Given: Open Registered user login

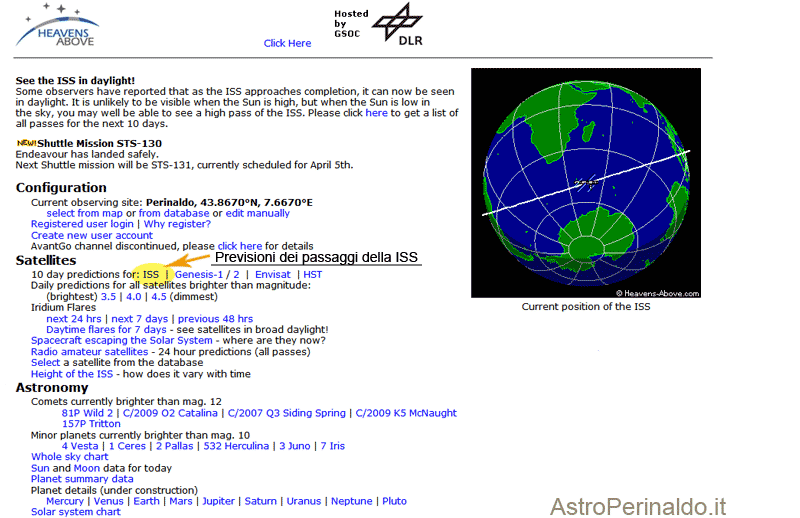Looking at the screenshot, I should coord(82,224).
